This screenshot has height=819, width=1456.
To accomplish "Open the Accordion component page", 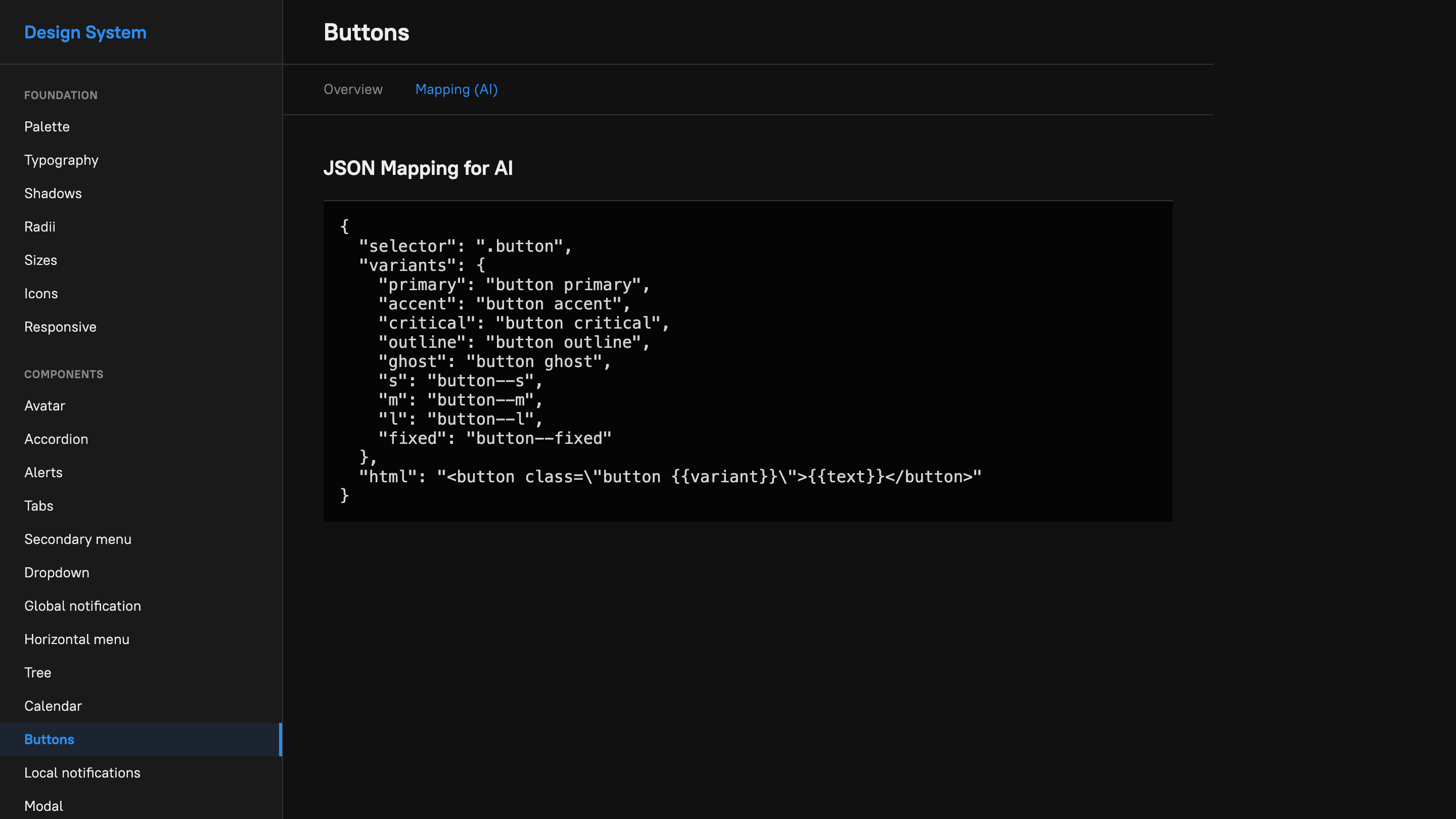I will (141, 439).
